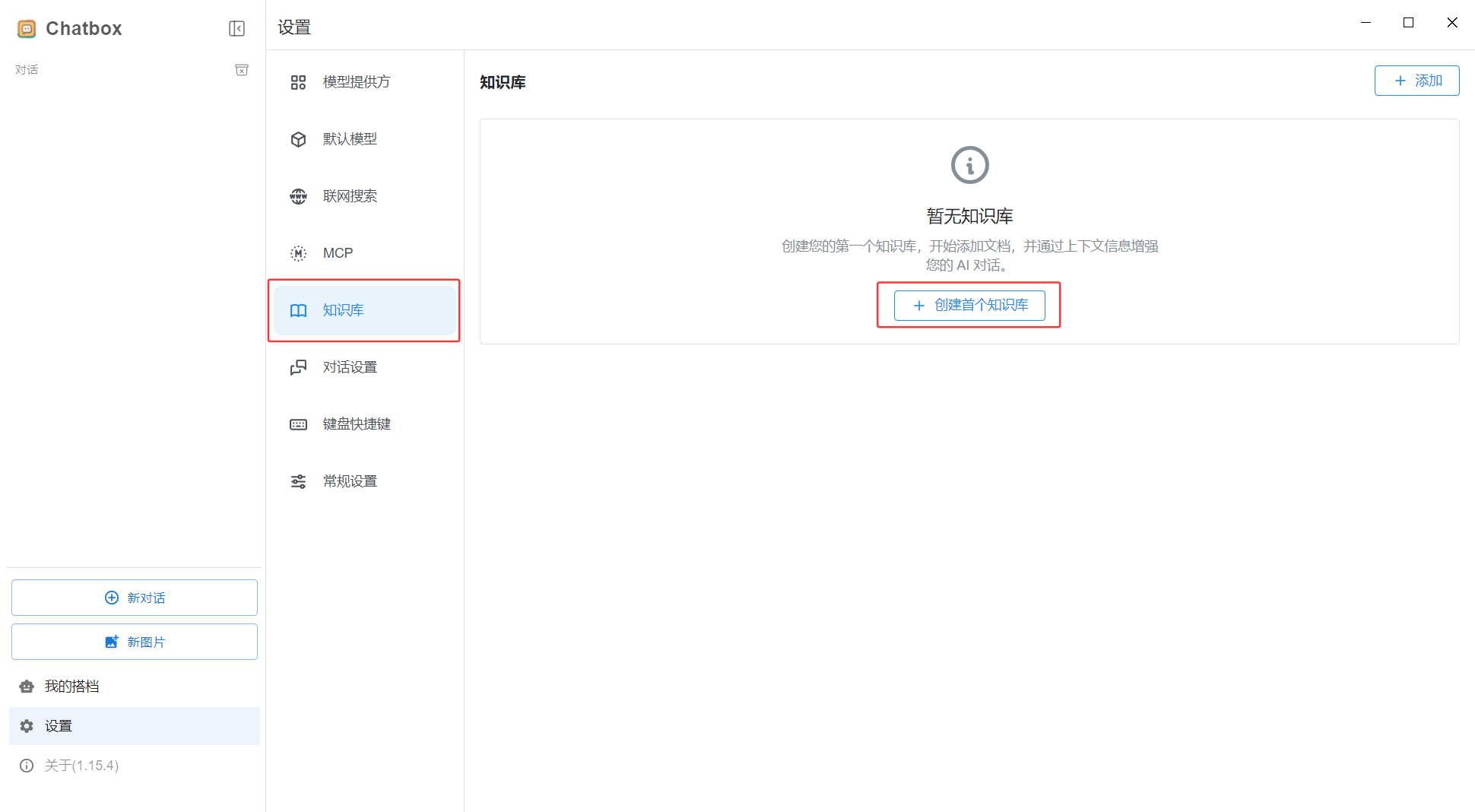The height and width of the screenshot is (812, 1475).
Task: Click the Chatbox logo icon
Action: [27, 29]
